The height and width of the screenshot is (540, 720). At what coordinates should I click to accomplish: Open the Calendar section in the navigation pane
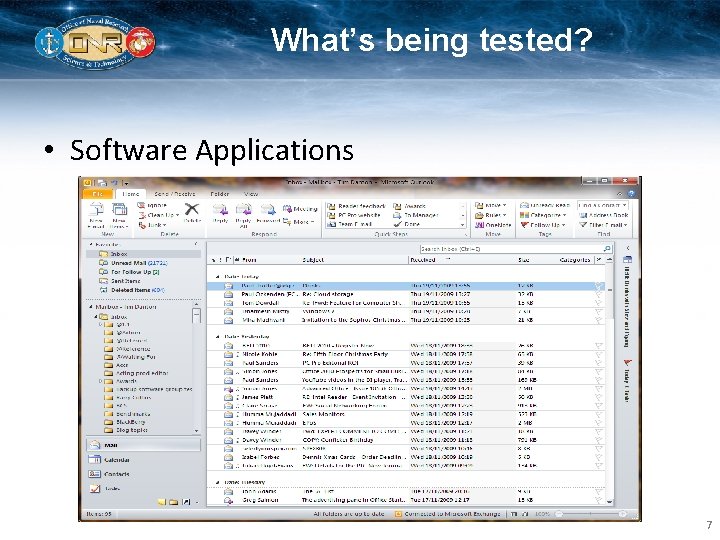pos(143,460)
